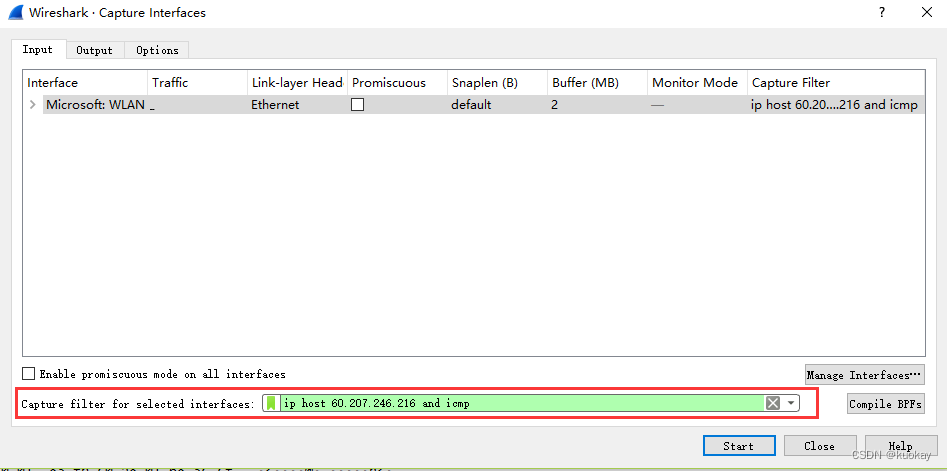This screenshot has height=471, width=947.
Task: Click the Link-layer Header column header
Action: (298, 83)
